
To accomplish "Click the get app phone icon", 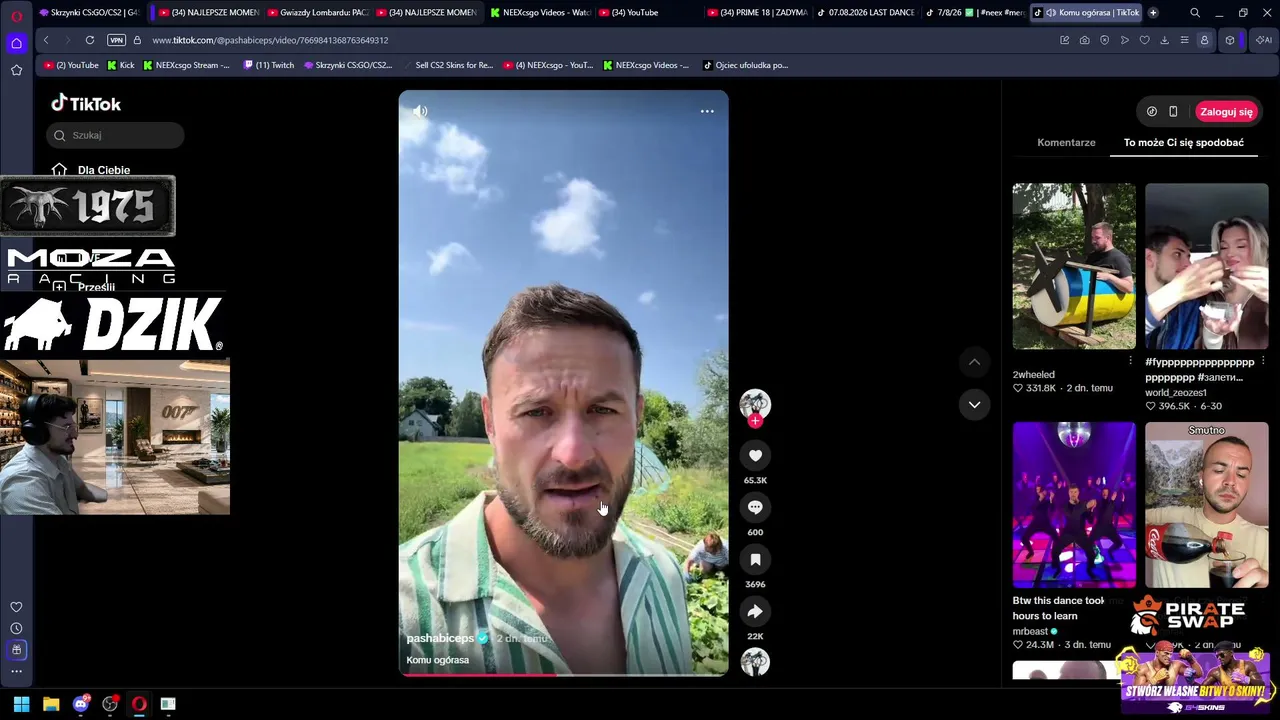I will pyautogui.click(x=1173, y=112).
